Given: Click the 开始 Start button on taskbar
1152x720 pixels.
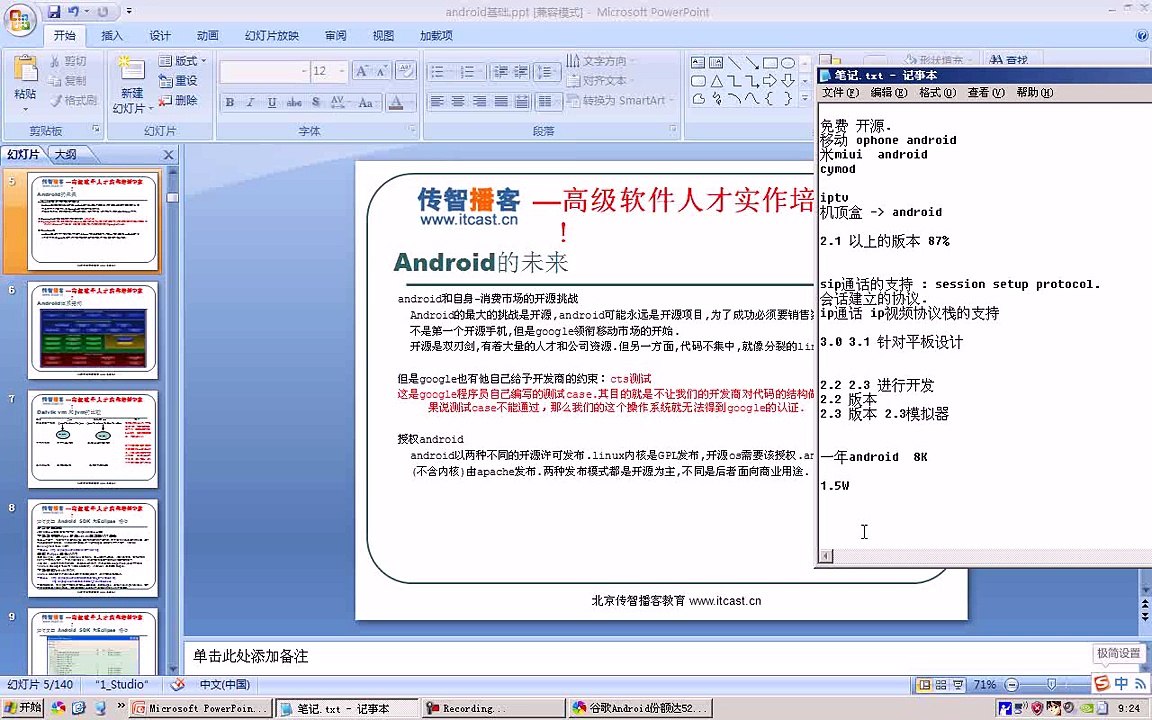Looking at the screenshot, I should 23,708.
